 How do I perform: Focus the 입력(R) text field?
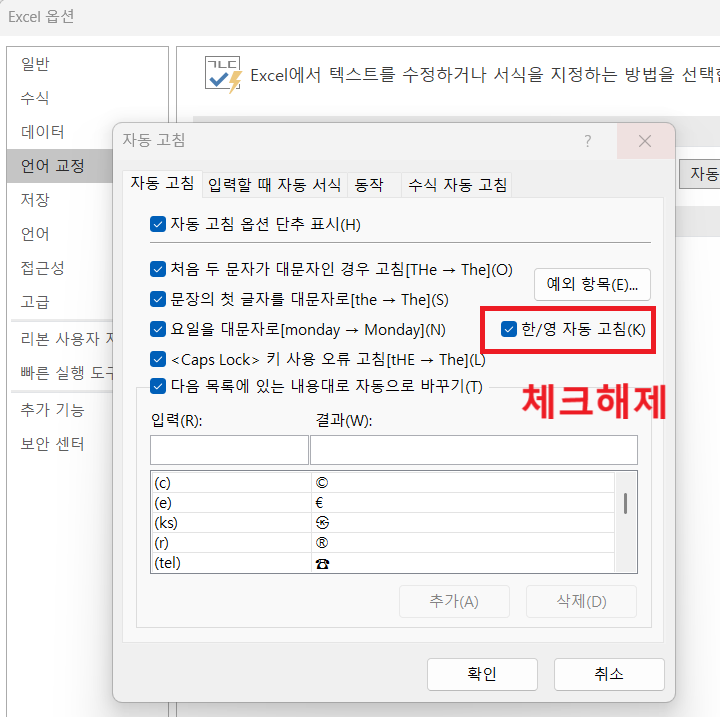tap(229, 450)
